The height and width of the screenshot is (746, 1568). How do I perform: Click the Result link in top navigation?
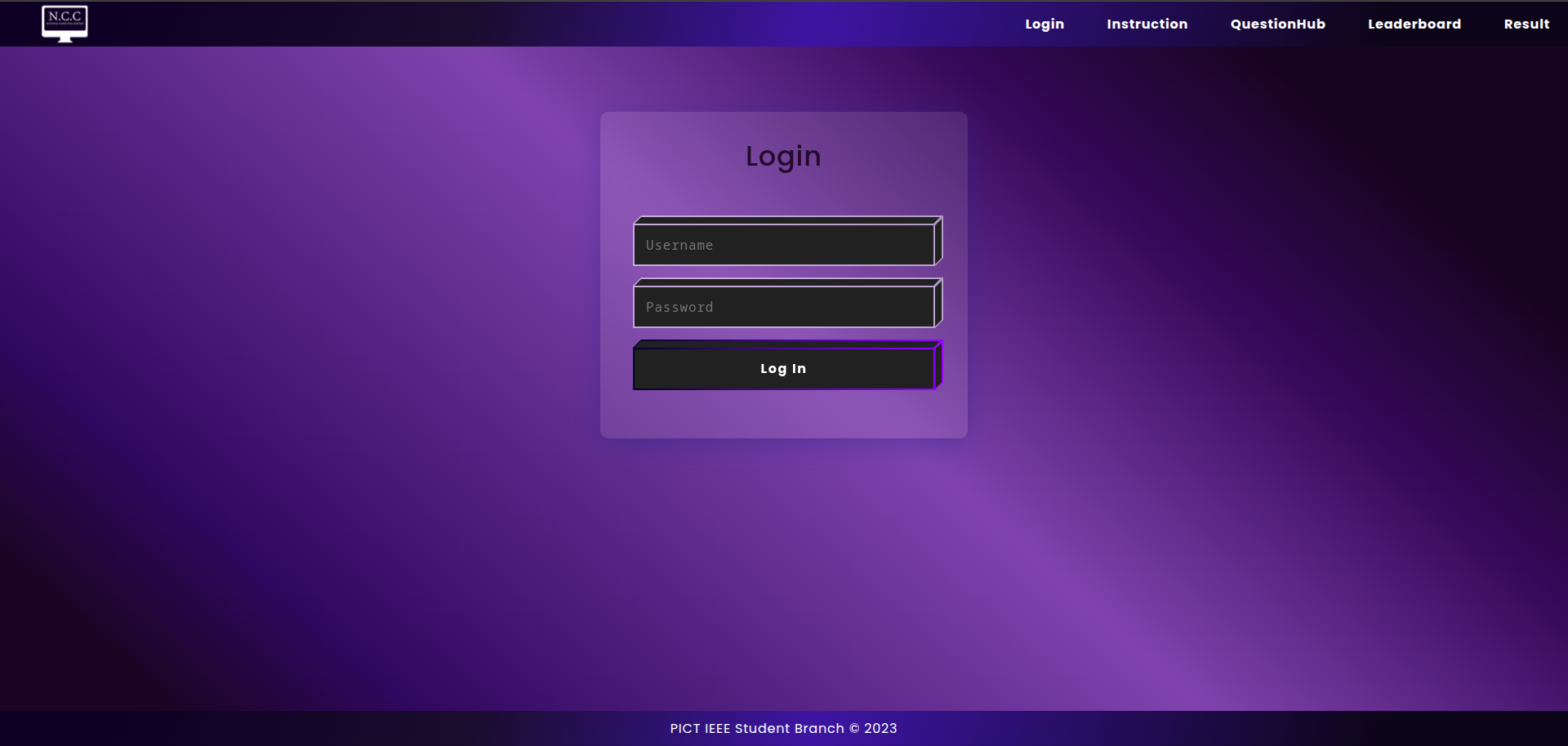pyautogui.click(x=1526, y=24)
